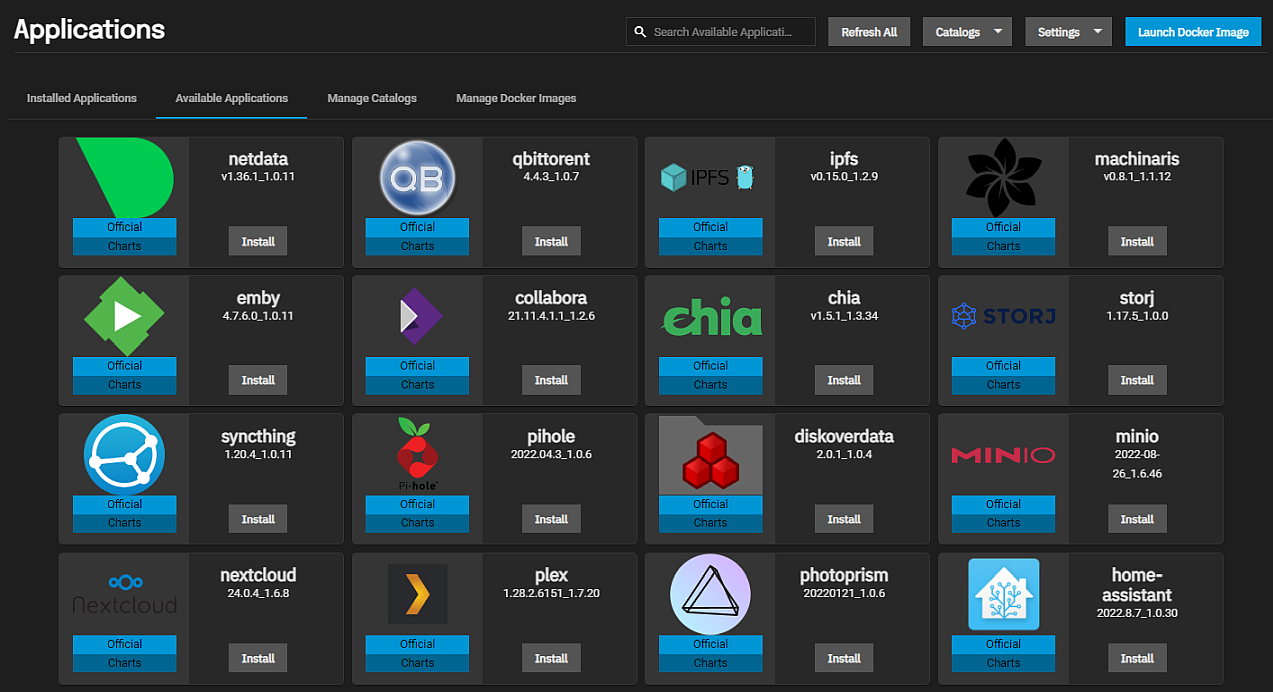Install the qbittorent application
1273x692 pixels.
coord(551,241)
